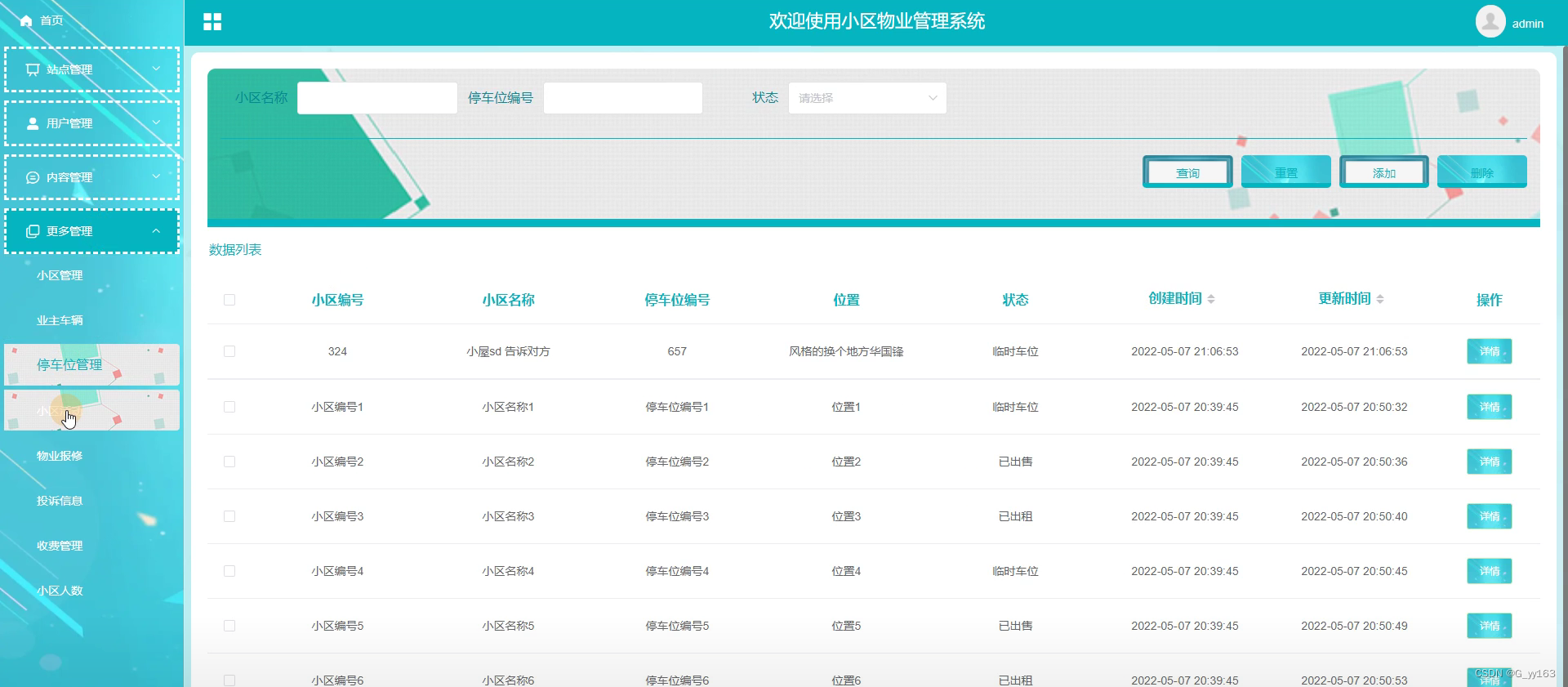This screenshot has width=1568, height=687.
Task: Open 详情 for the 小区编号3 row
Action: pos(1490,516)
